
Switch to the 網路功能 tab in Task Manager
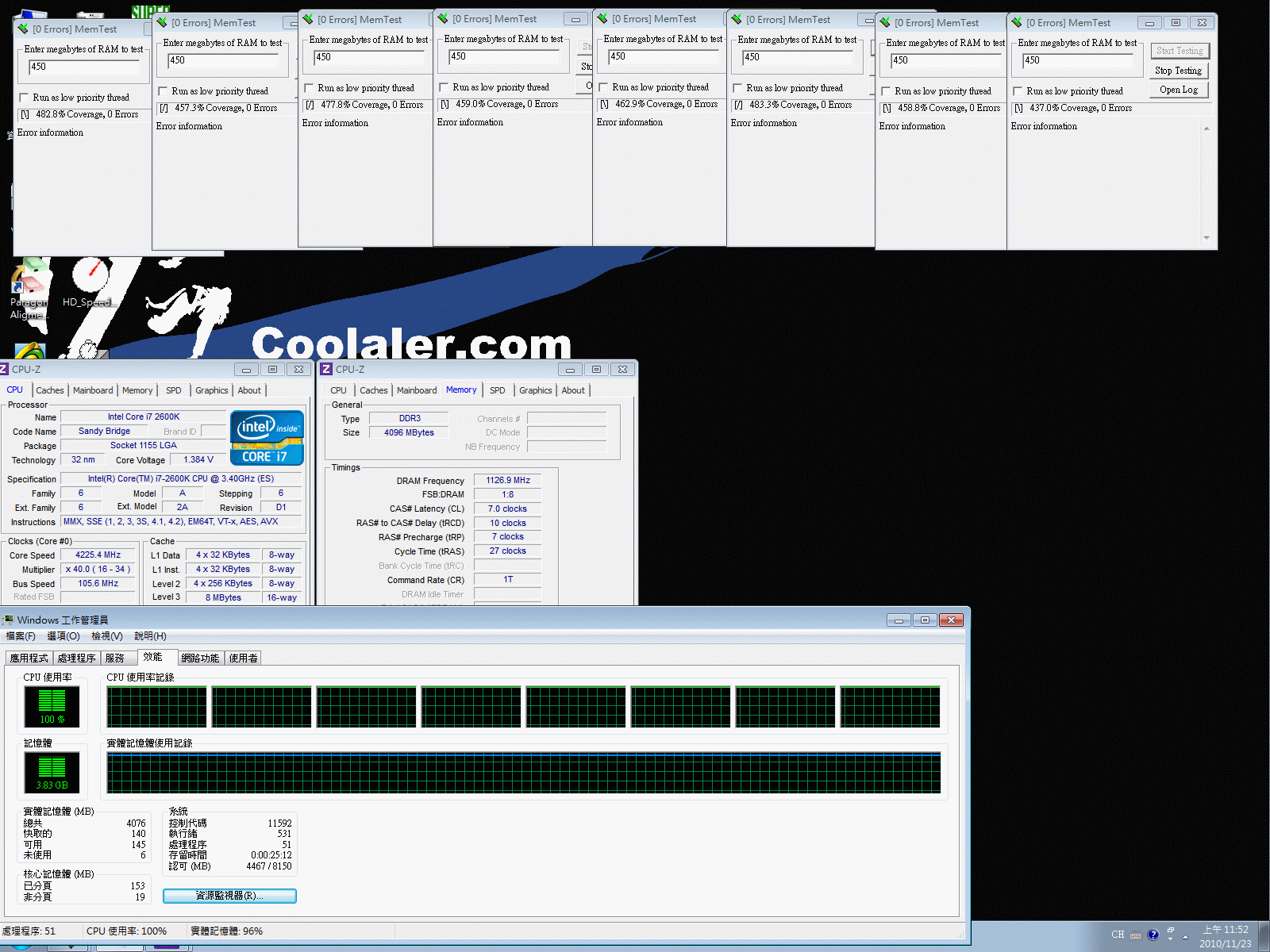click(x=200, y=658)
